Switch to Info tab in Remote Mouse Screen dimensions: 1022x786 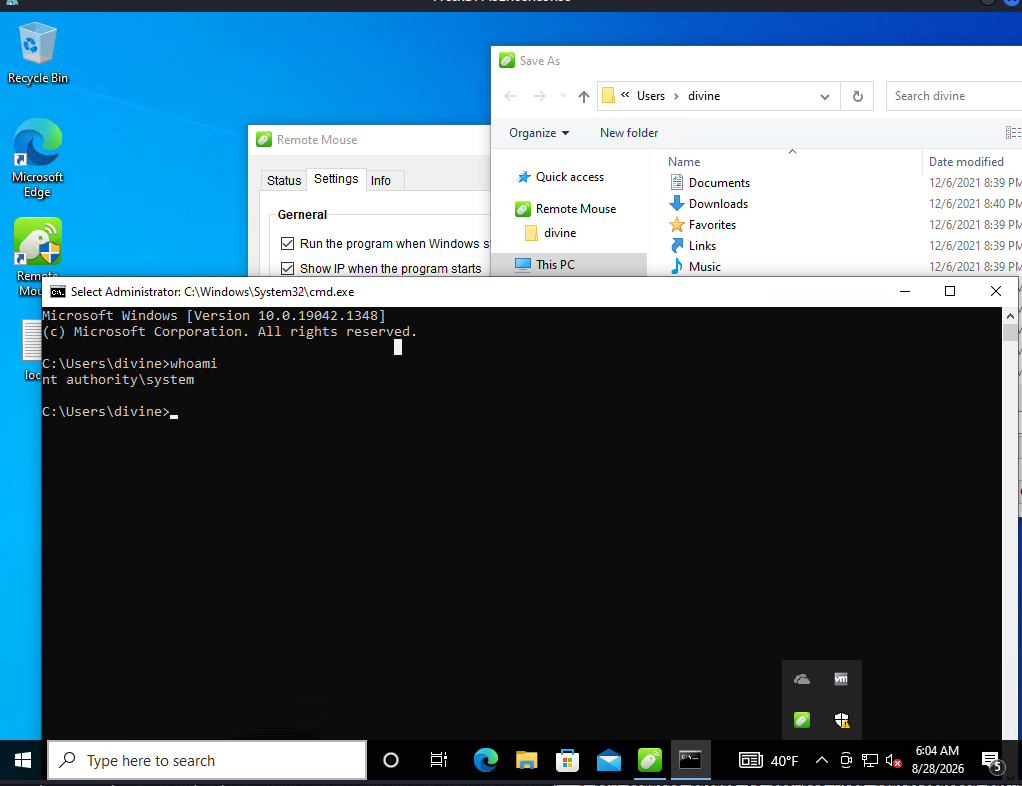(381, 181)
